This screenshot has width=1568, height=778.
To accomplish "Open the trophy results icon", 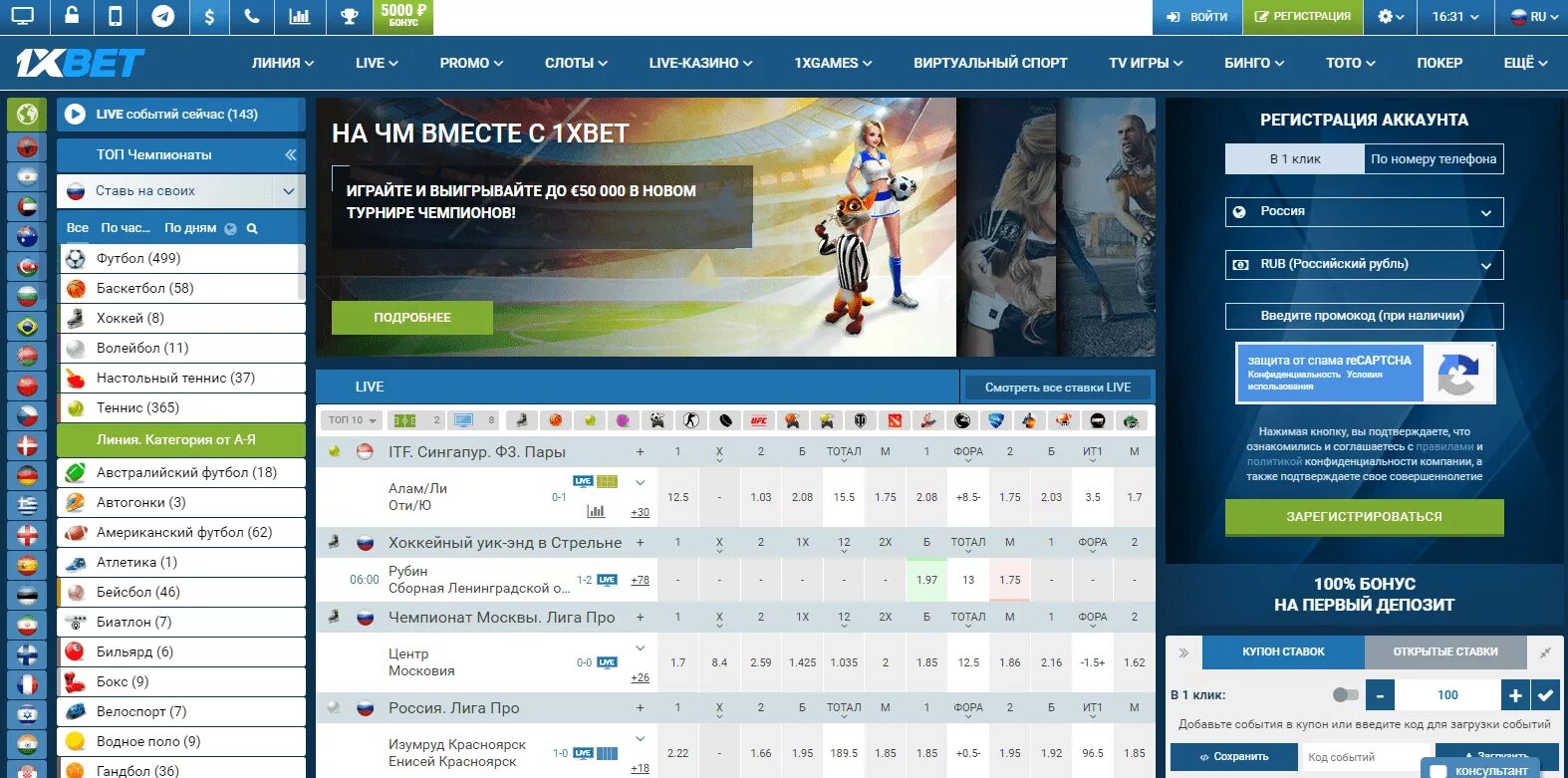I will [349, 17].
